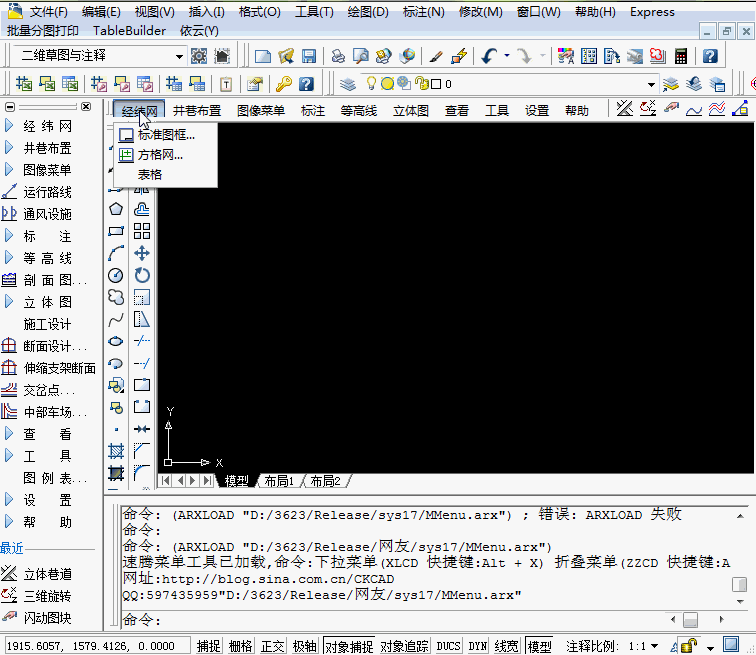Open the Layer Properties Manager icon

point(348,84)
